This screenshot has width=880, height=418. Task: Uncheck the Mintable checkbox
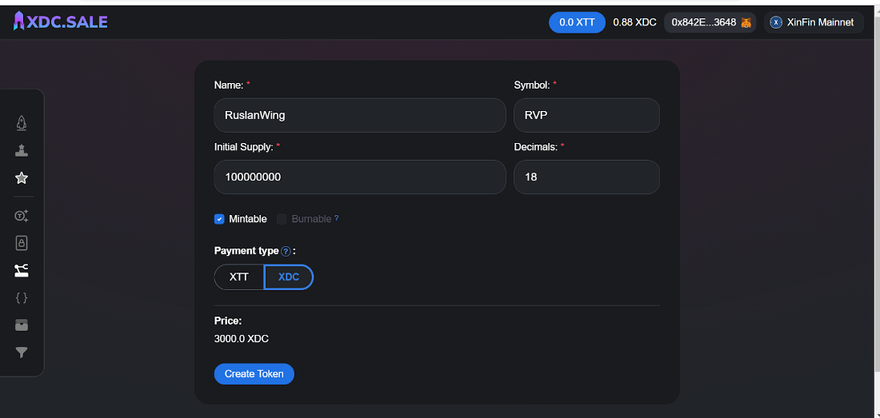(219, 219)
